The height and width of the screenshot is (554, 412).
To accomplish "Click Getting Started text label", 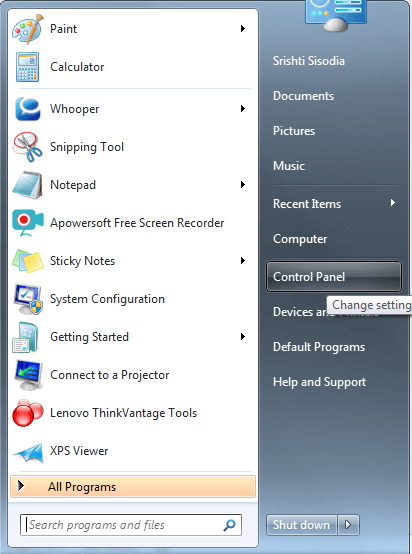I will pos(89,337).
